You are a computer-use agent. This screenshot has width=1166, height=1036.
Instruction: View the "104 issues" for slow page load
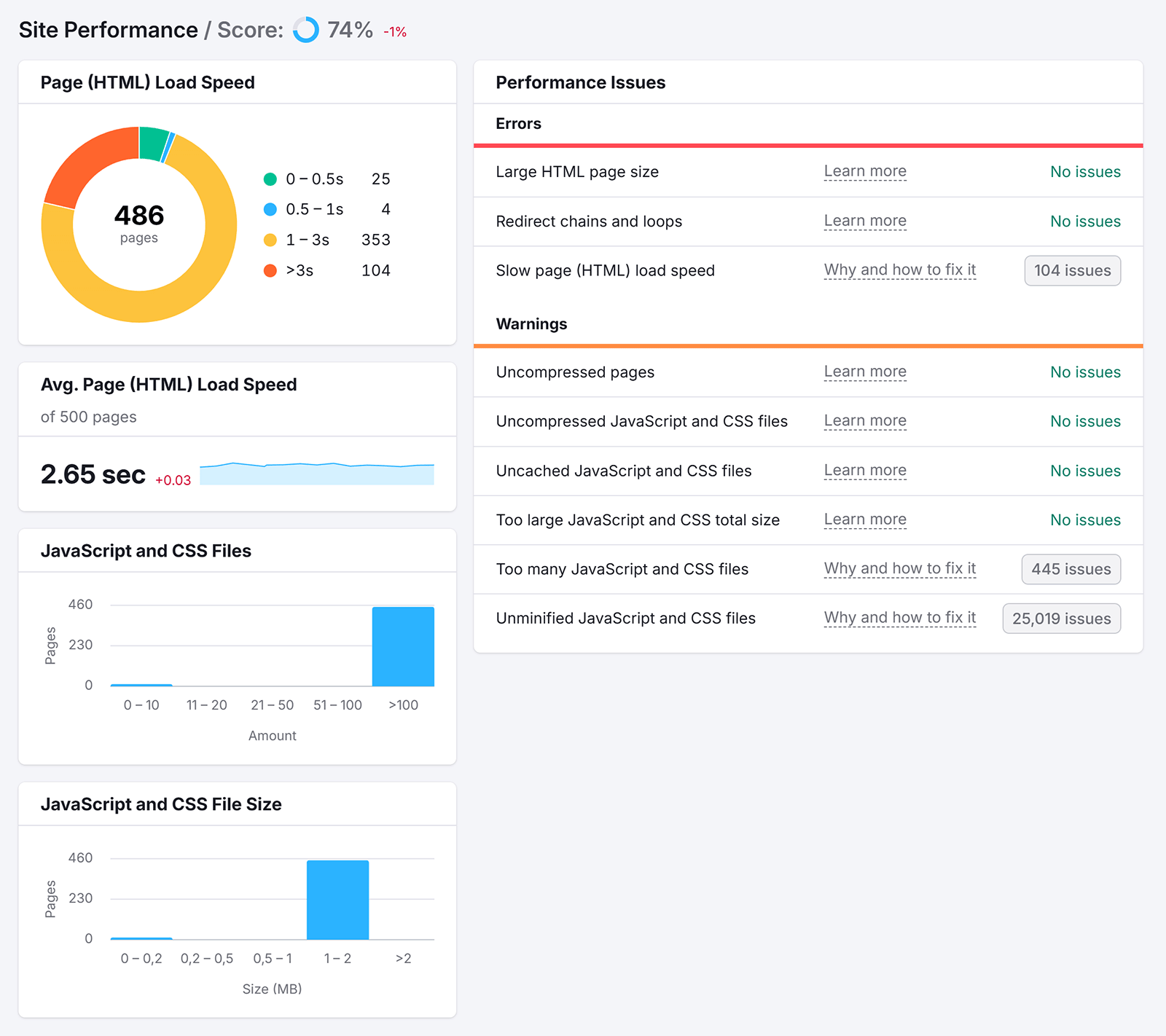coord(1072,270)
